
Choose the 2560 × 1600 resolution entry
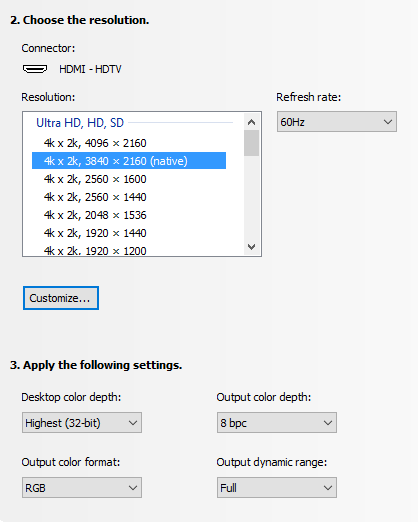[129, 179]
